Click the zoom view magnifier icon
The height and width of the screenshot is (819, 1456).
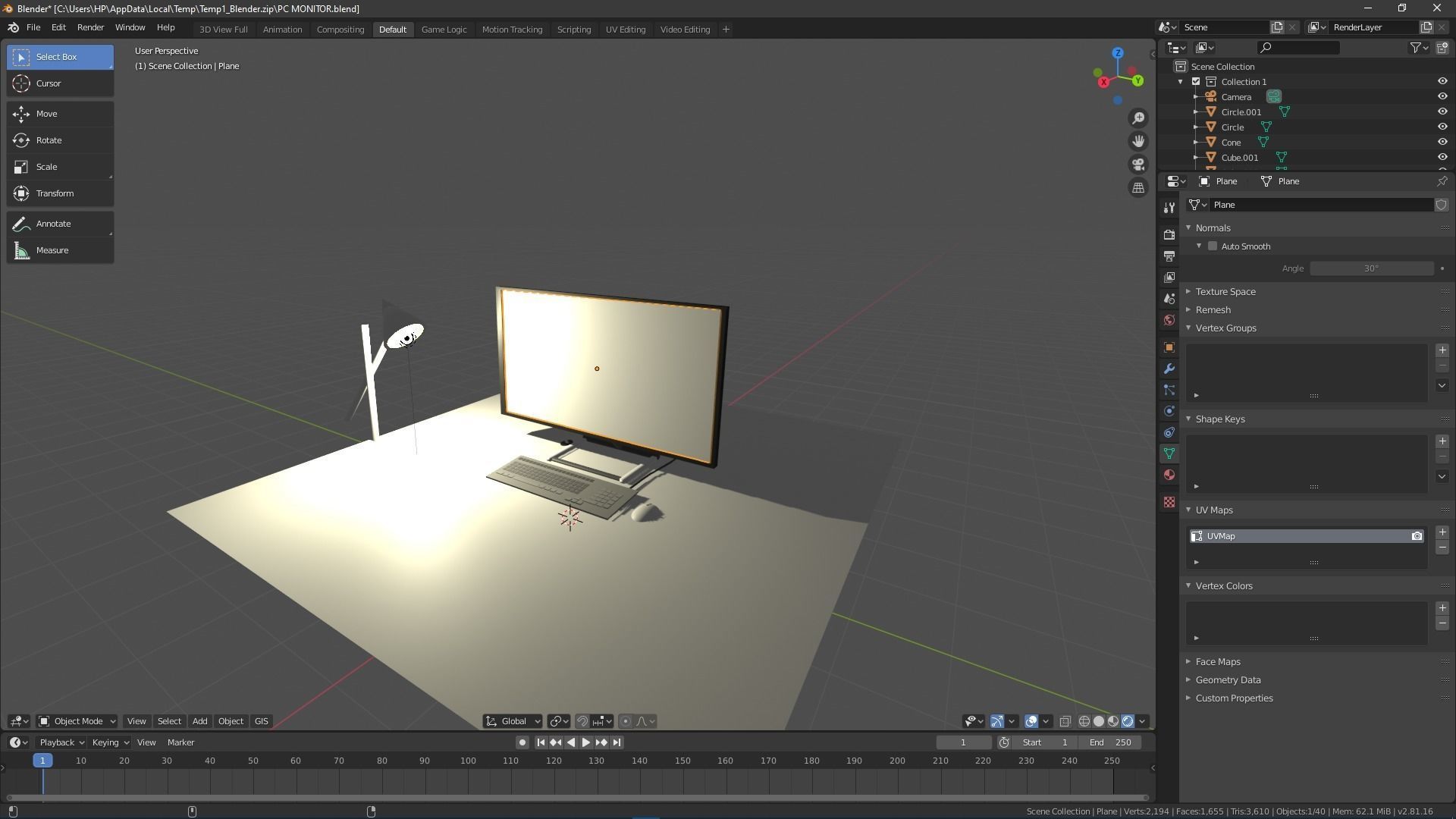pos(1138,118)
